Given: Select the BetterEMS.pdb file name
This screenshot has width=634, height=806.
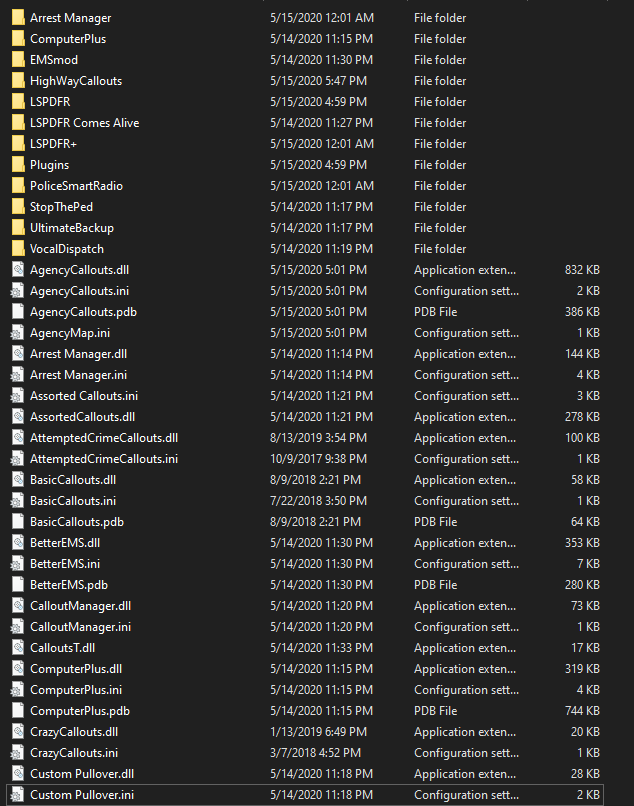Looking at the screenshot, I should 69,585.
